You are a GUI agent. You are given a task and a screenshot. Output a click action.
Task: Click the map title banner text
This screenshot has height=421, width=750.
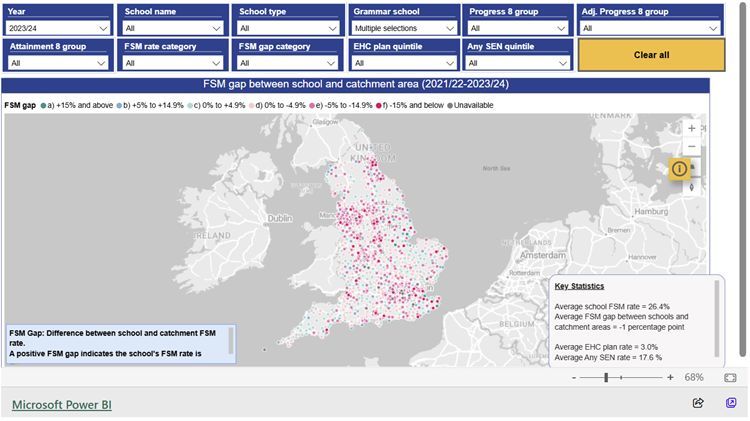coord(355,84)
